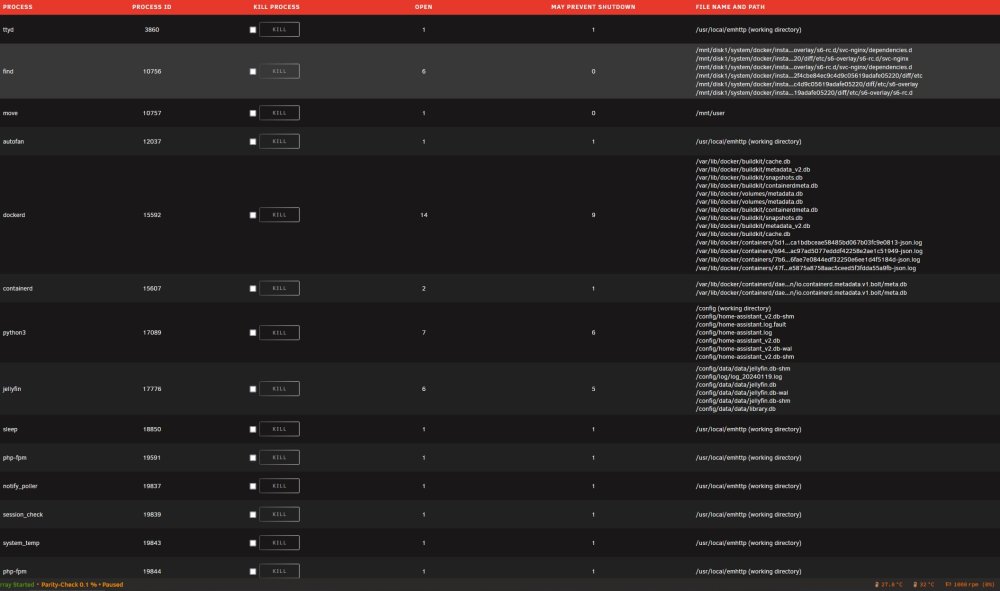Click the open count 14 for dockerd
Viewport: 1000px width, 591px height.
click(423, 215)
